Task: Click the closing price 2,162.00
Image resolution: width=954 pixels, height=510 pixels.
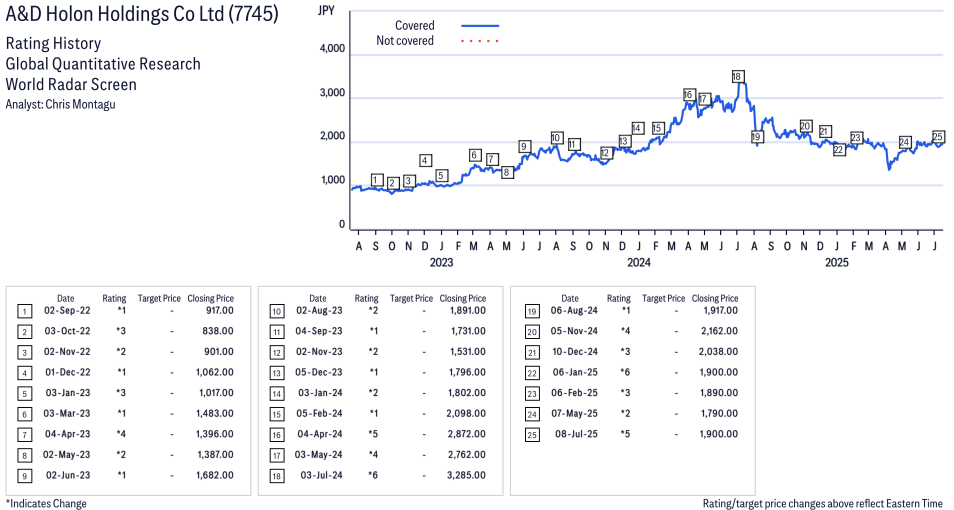Action: [719, 331]
